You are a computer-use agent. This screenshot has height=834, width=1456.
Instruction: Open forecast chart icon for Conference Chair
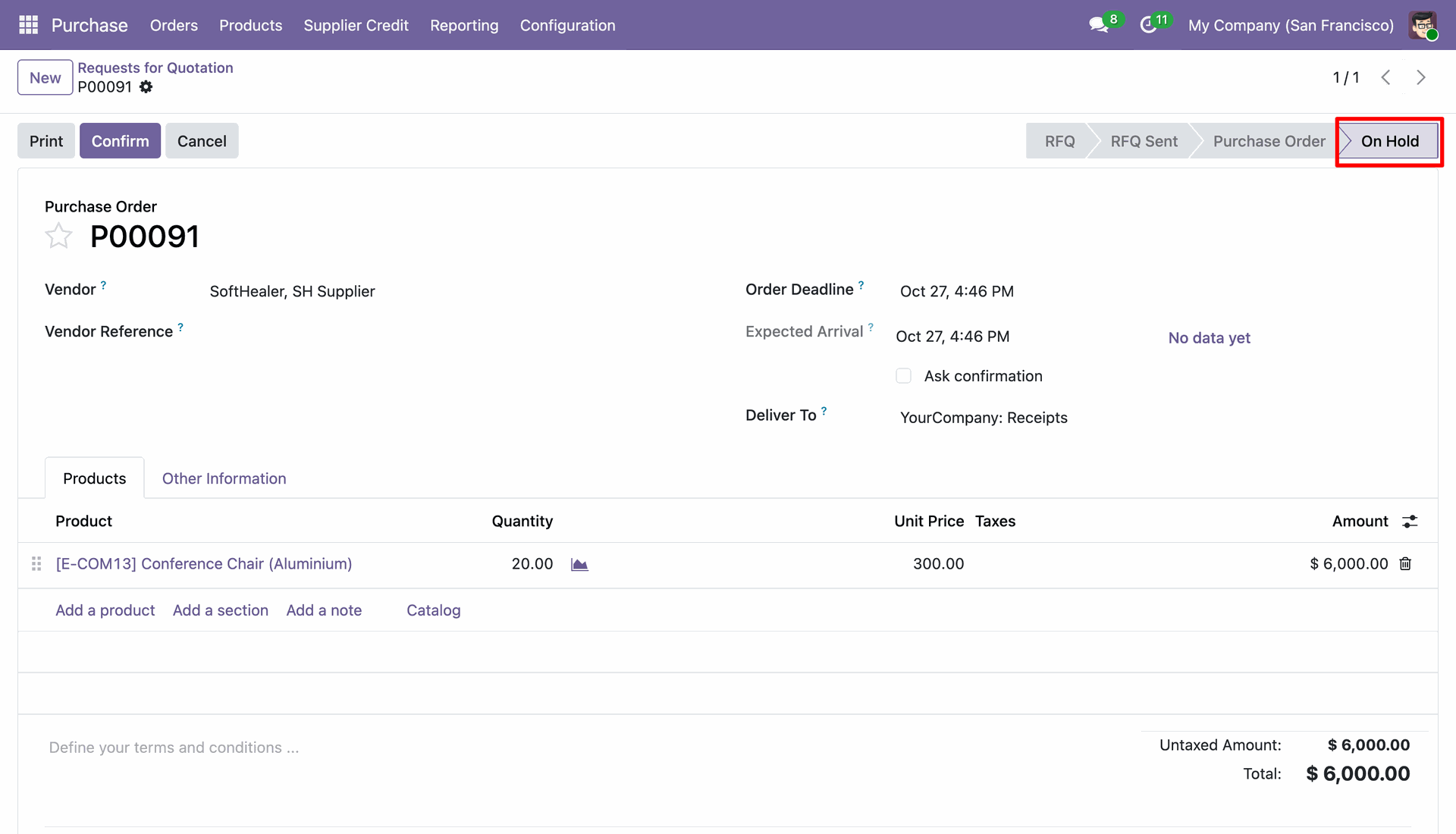tap(579, 564)
